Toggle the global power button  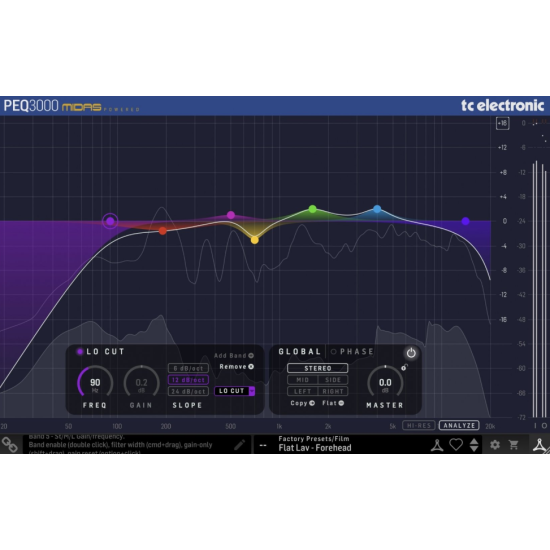(x=411, y=353)
